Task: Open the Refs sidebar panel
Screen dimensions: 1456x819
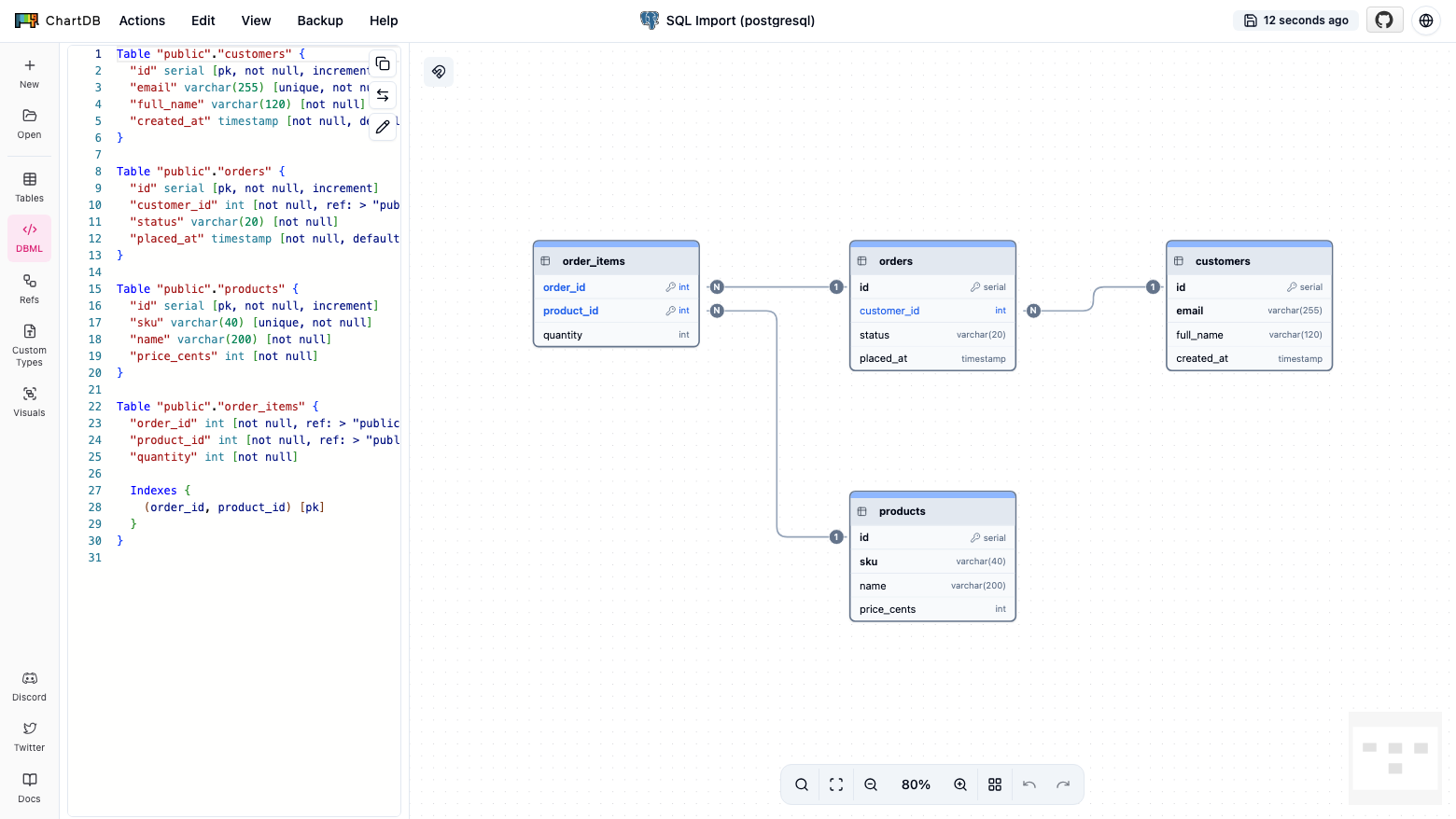Action: point(29,288)
